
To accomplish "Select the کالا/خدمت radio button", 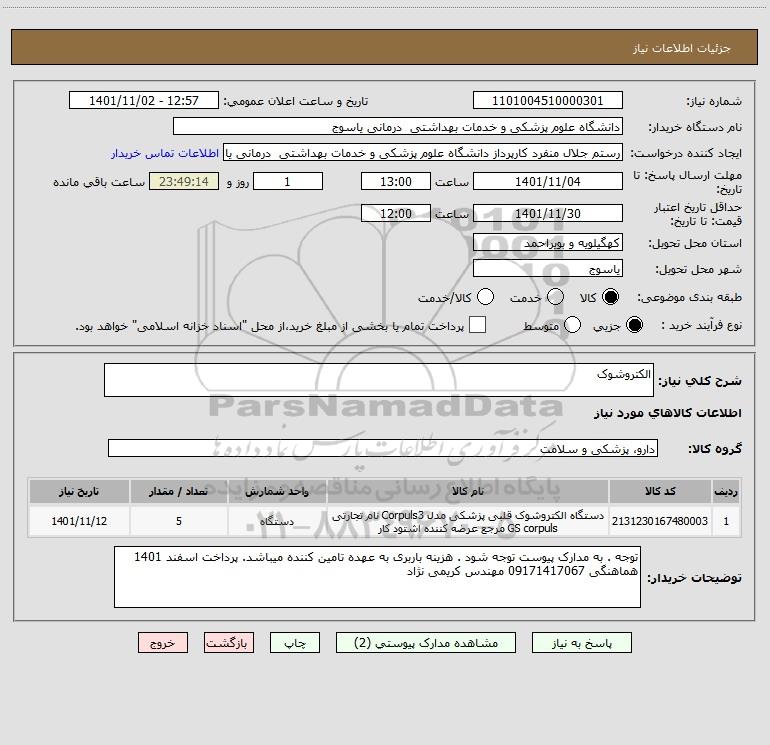I will coord(485,297).
